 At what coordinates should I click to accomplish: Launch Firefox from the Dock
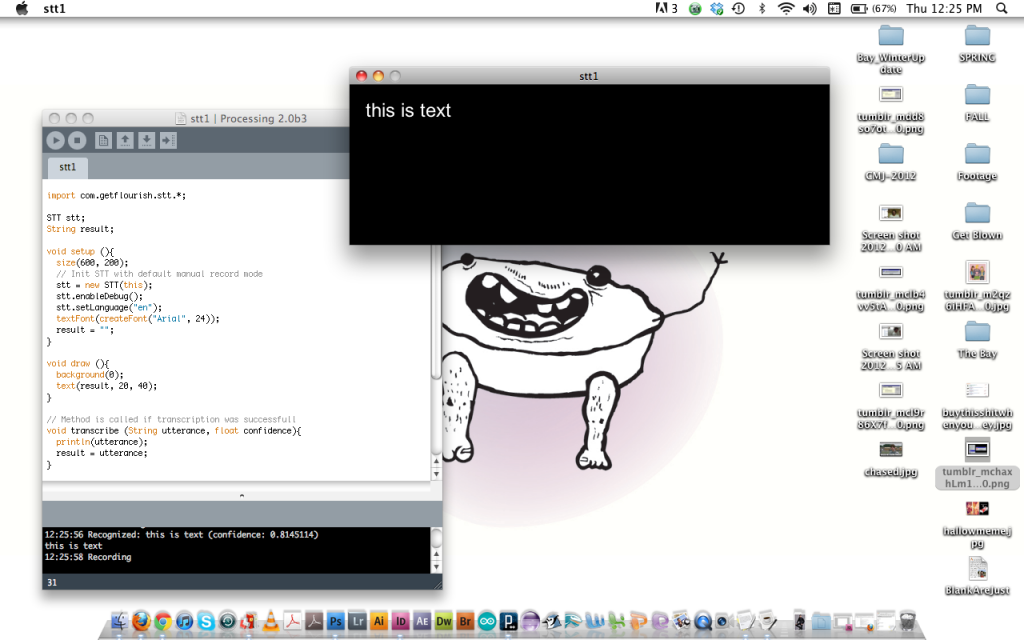pos(141,620)
